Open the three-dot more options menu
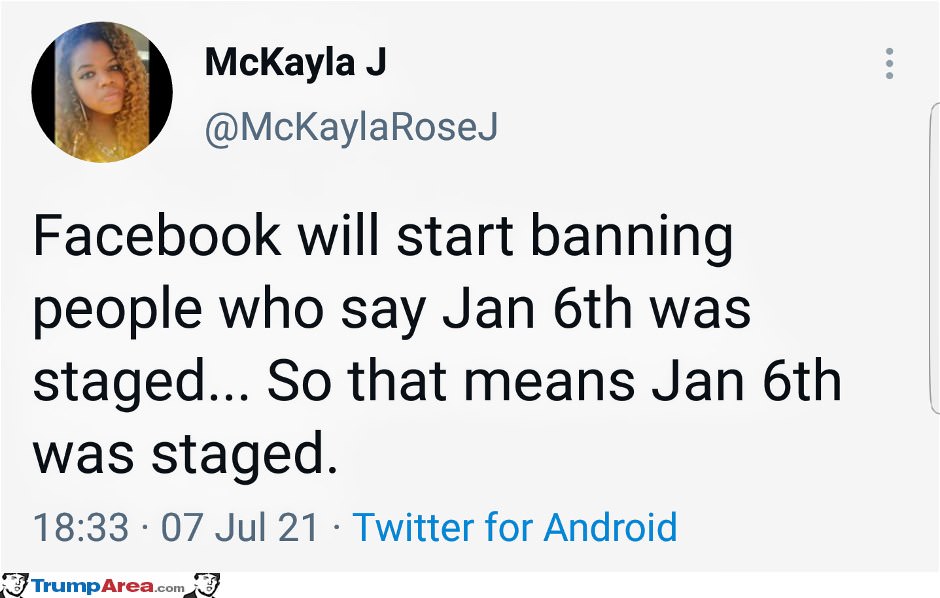Viewport: 940px width, 598px height. (889, 64)
